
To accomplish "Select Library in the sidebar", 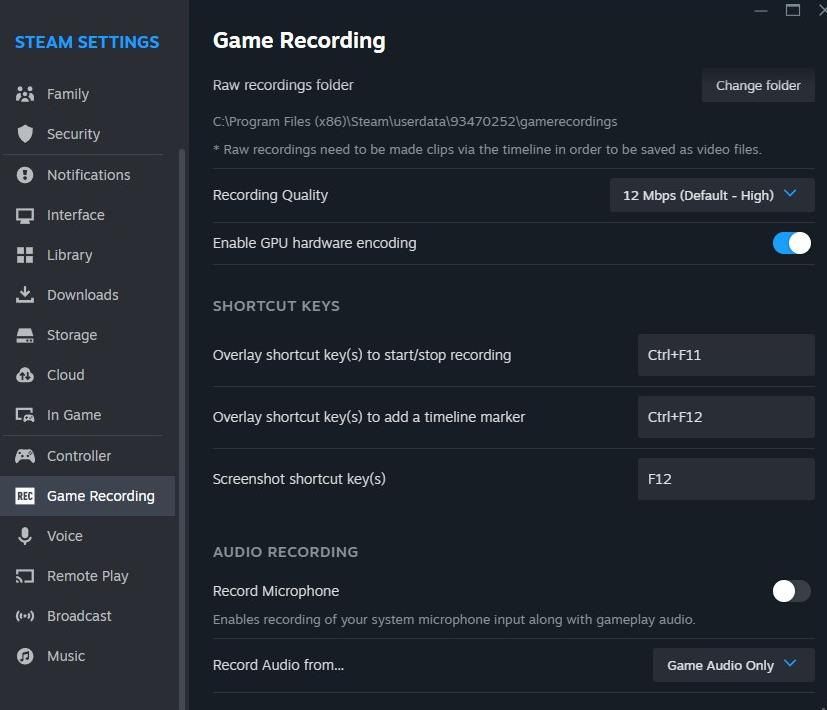I will [x=70, y=255].
